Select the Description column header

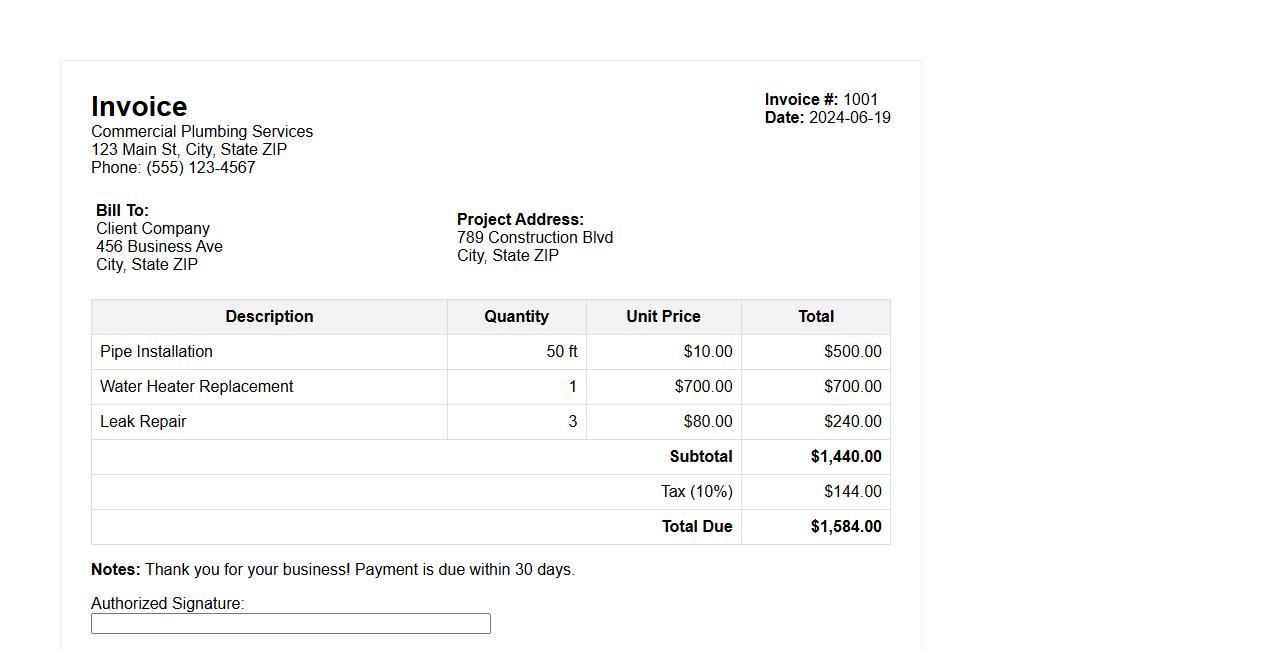[269, 316]
